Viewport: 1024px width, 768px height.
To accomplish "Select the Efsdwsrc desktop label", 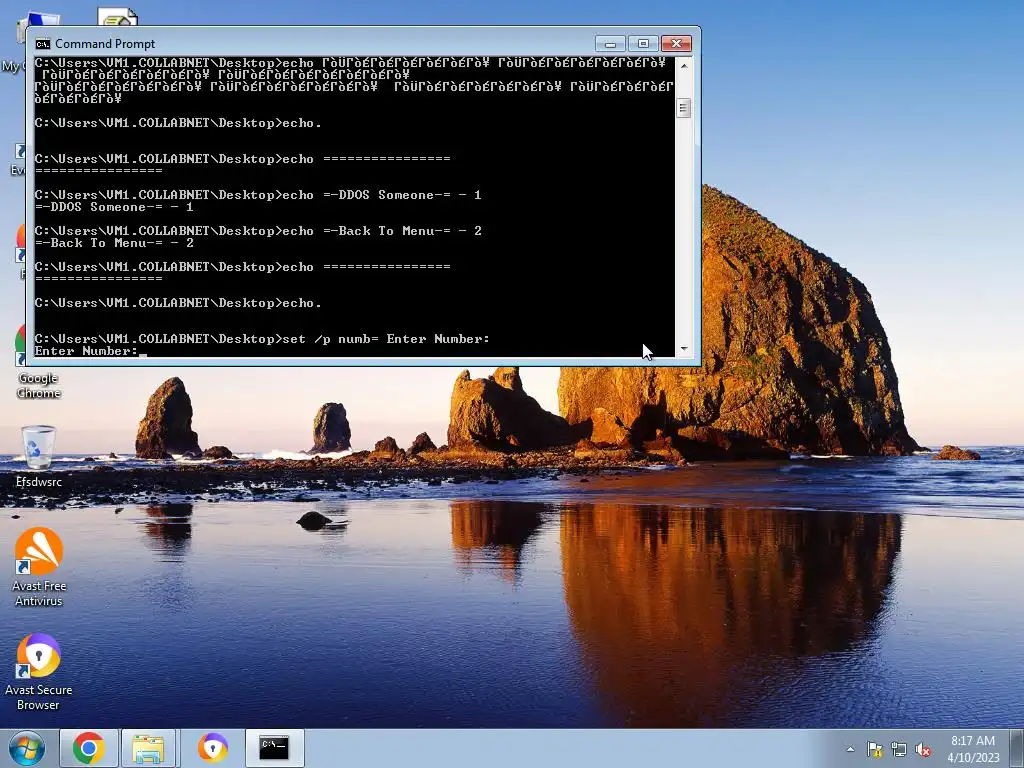I will pos(39,482).
